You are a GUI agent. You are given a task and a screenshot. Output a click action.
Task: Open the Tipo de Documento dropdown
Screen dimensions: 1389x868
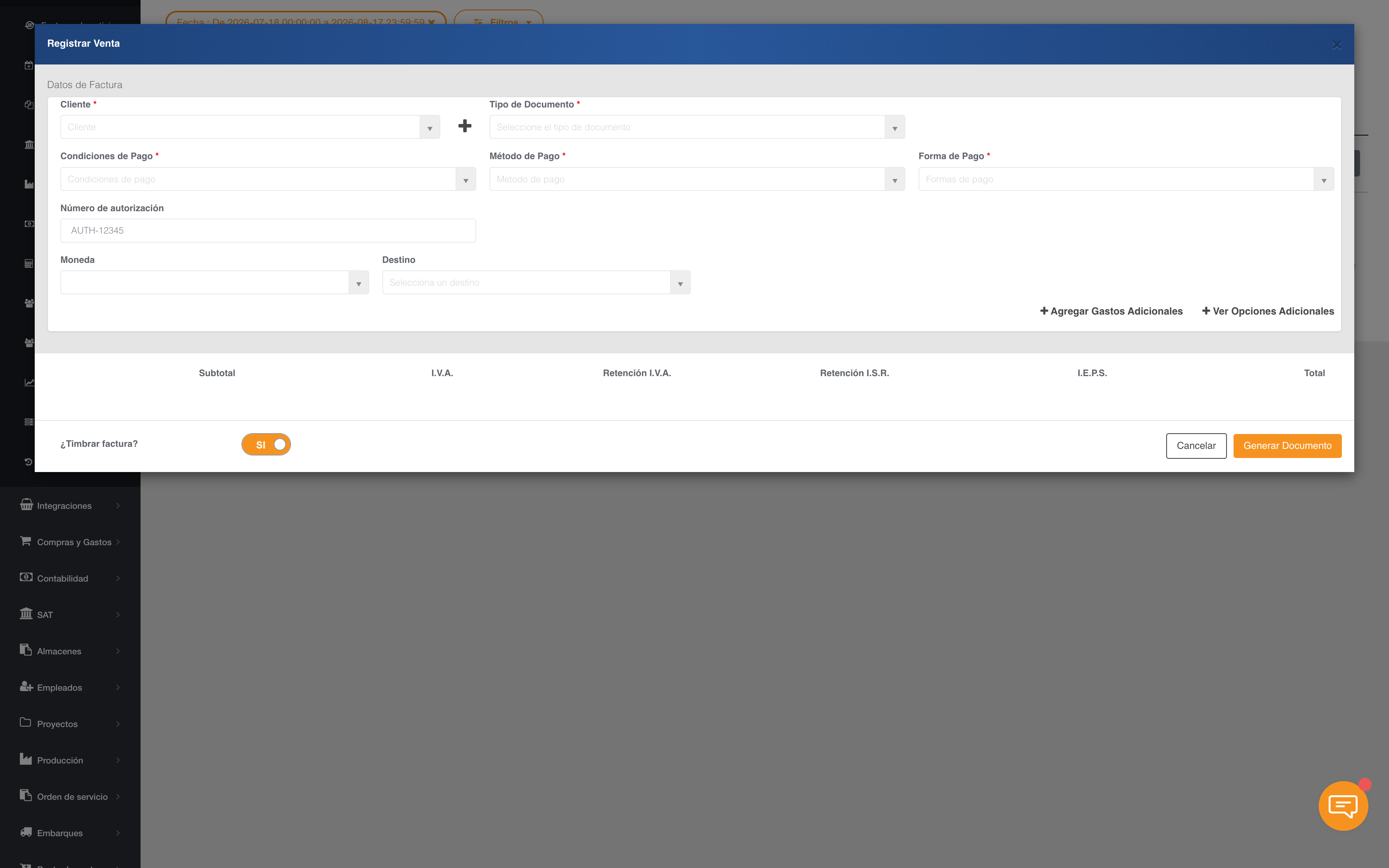point(697,127)
